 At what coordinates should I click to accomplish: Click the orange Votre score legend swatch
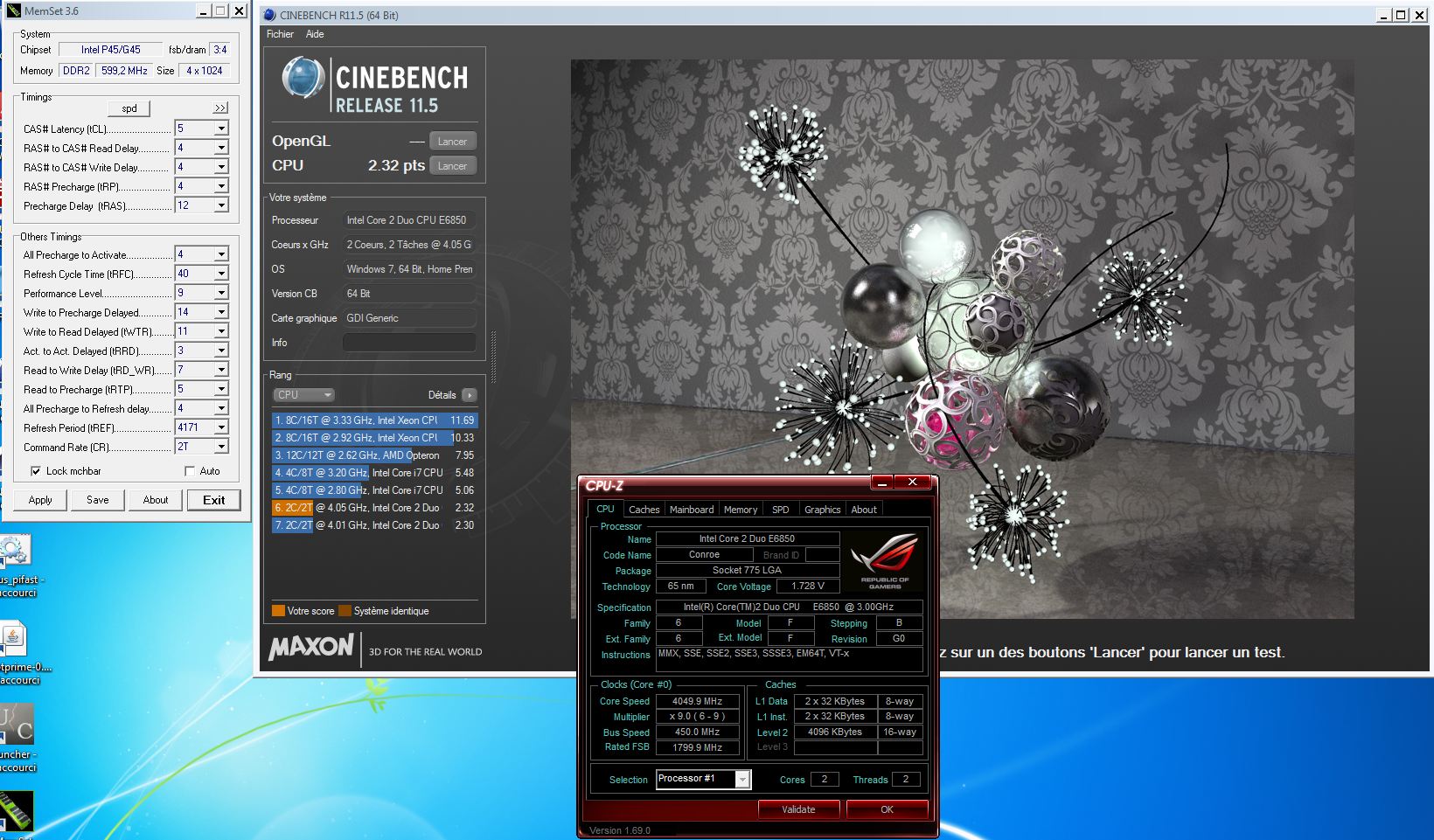278,611
